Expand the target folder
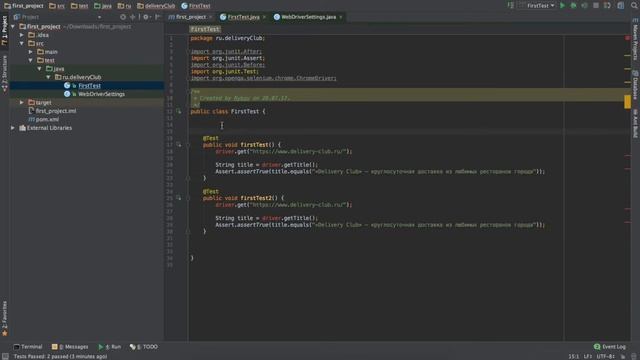Viewport: 640px width, 360px height. click(x=22, y=102)
